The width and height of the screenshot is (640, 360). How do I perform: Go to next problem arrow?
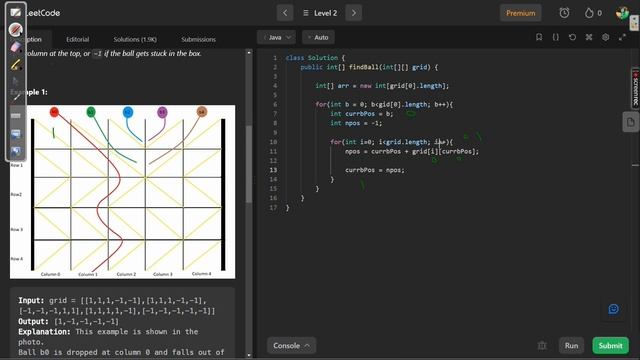click(x=353, y=13)
